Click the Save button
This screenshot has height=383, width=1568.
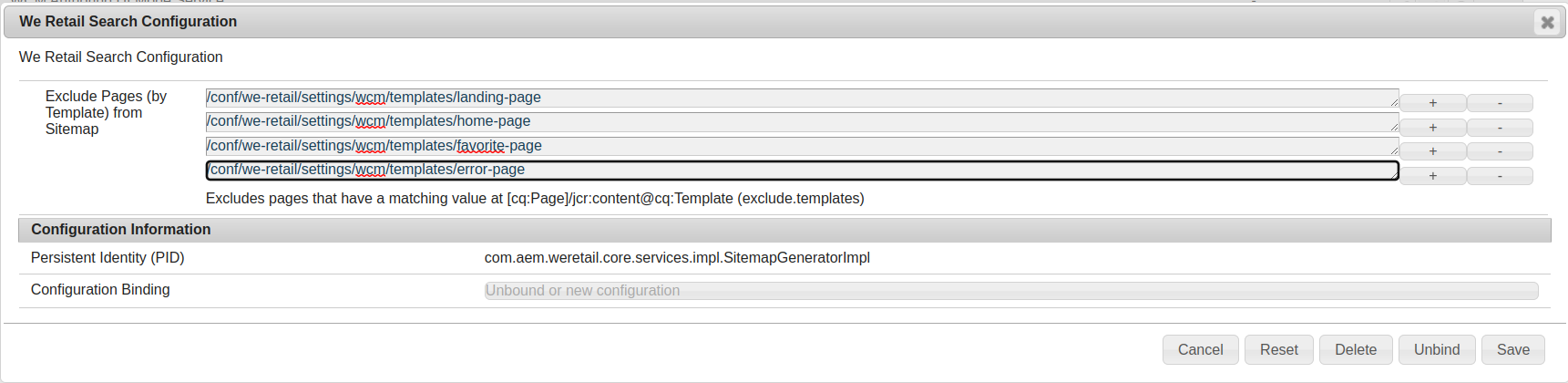pos(1512,350)
